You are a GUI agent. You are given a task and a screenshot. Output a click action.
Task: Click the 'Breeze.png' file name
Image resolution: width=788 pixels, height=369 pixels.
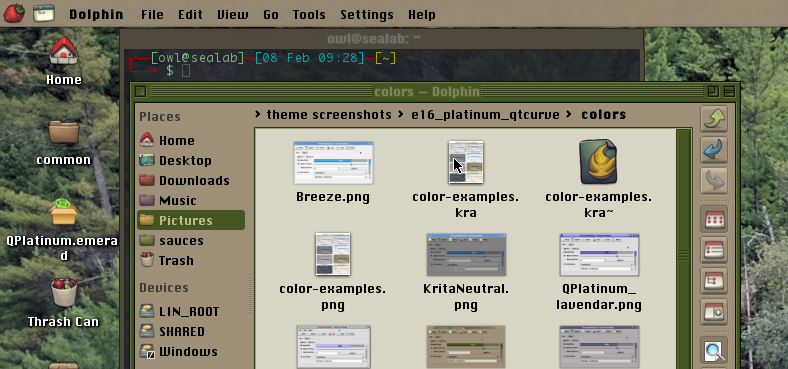point(333,197)
